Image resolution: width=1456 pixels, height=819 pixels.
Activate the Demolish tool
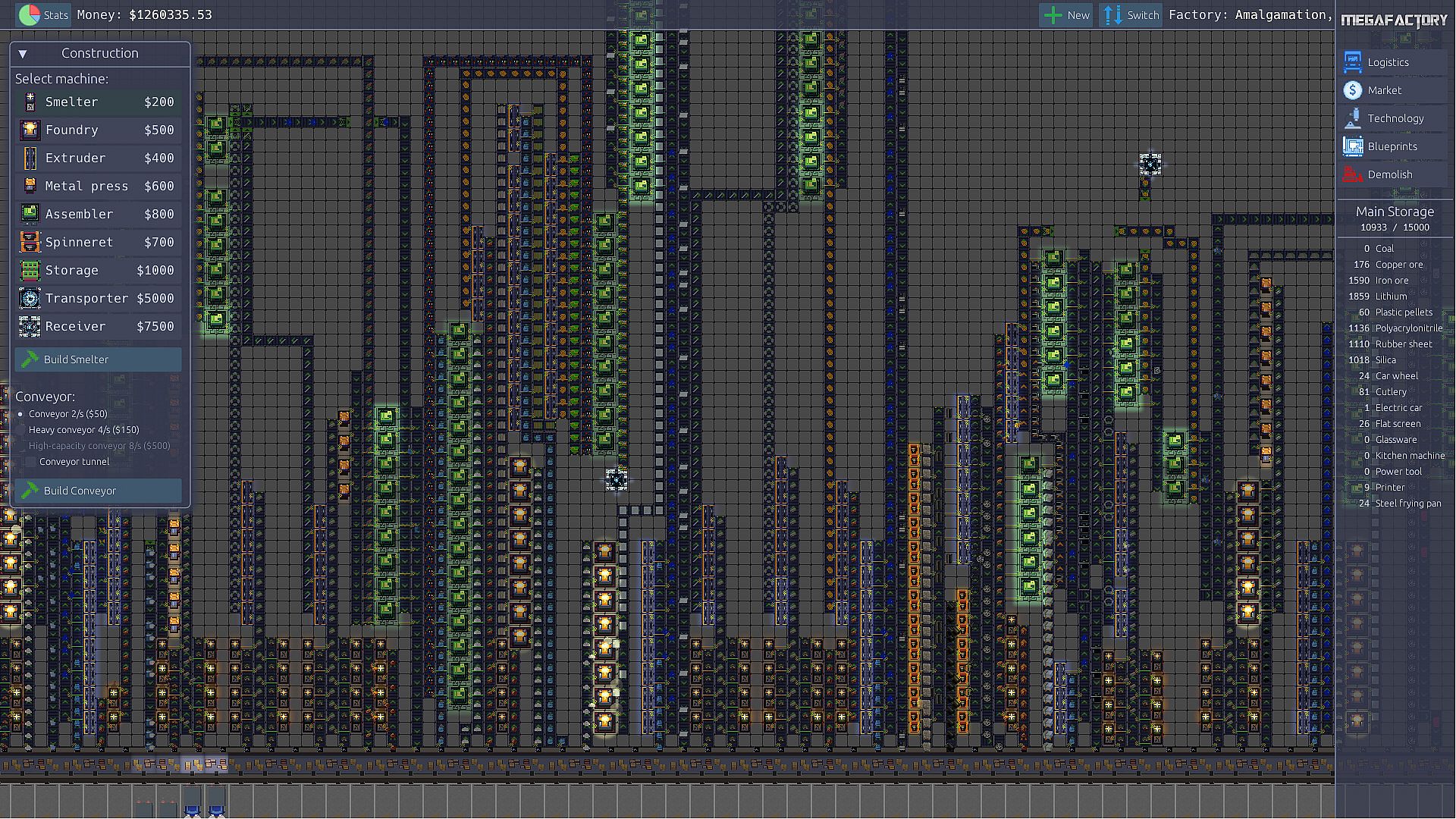point(1389,174)
